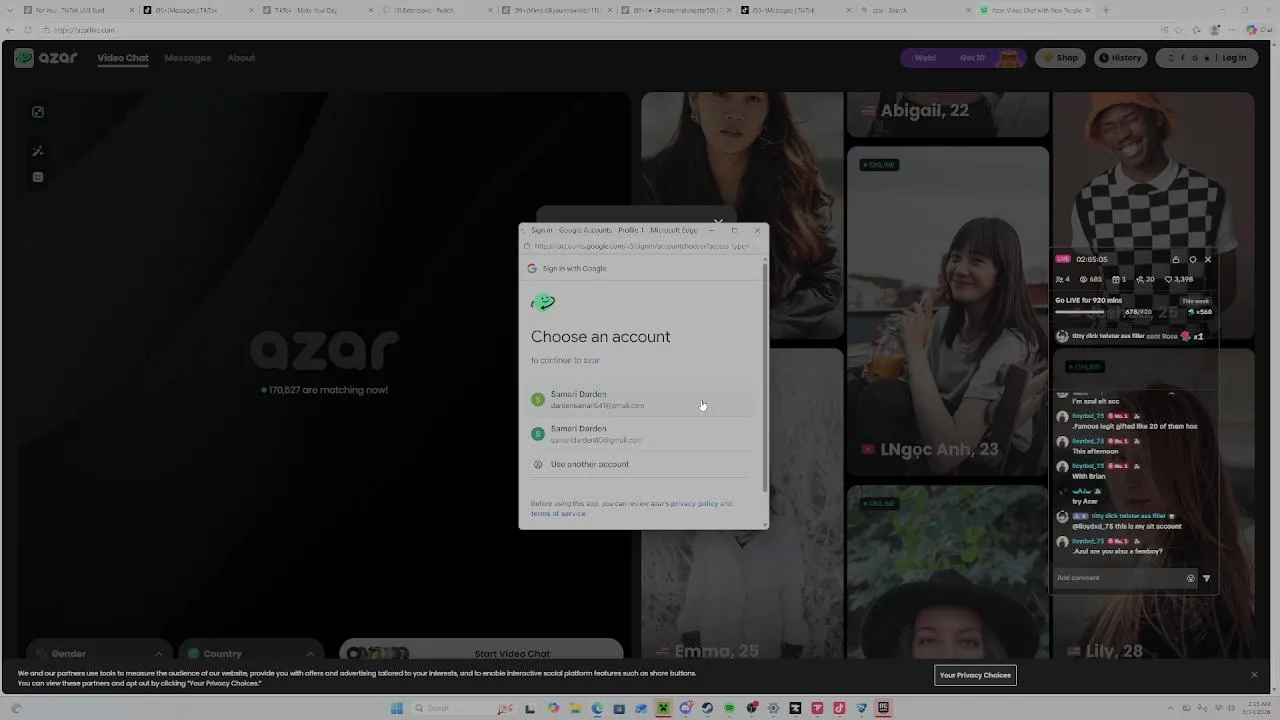Click the Google sign-in window address bar

[642, 246]
